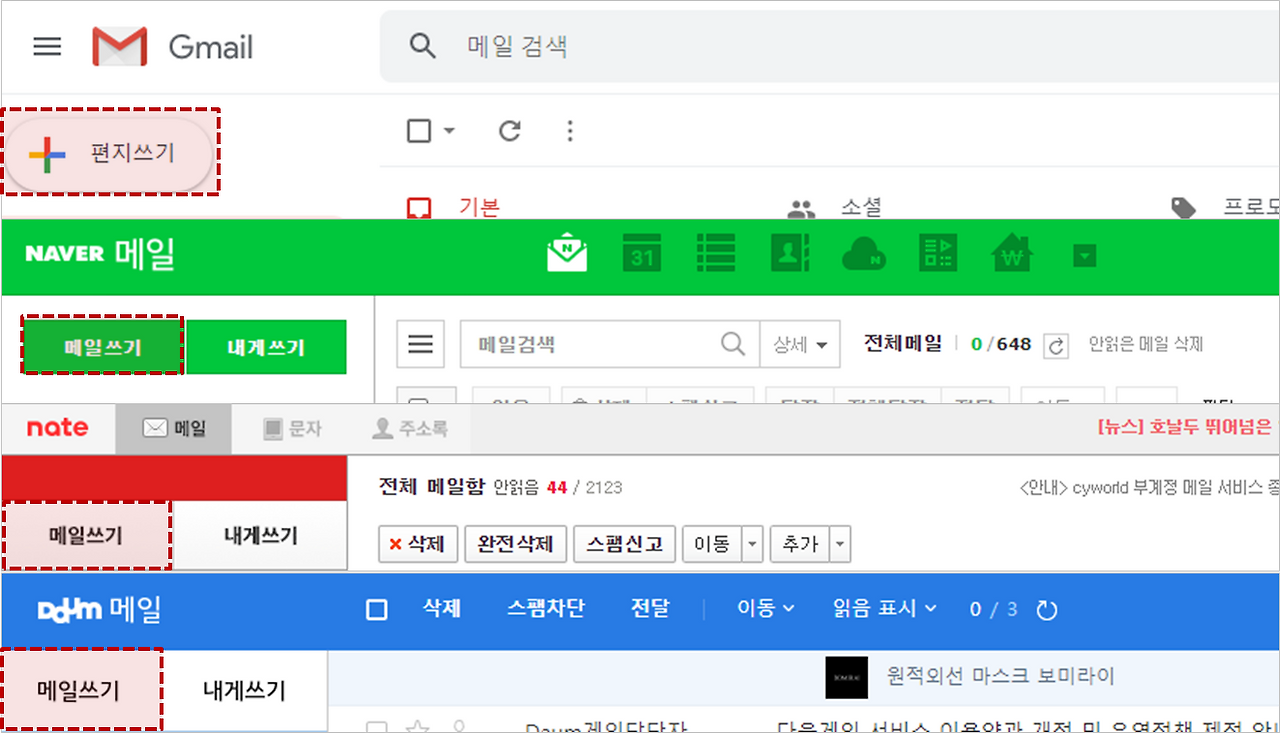The width and height of the screenshot is (1280, 733).
Task: Click the Naver hamburger list-menu button
Action: (421, 345)
